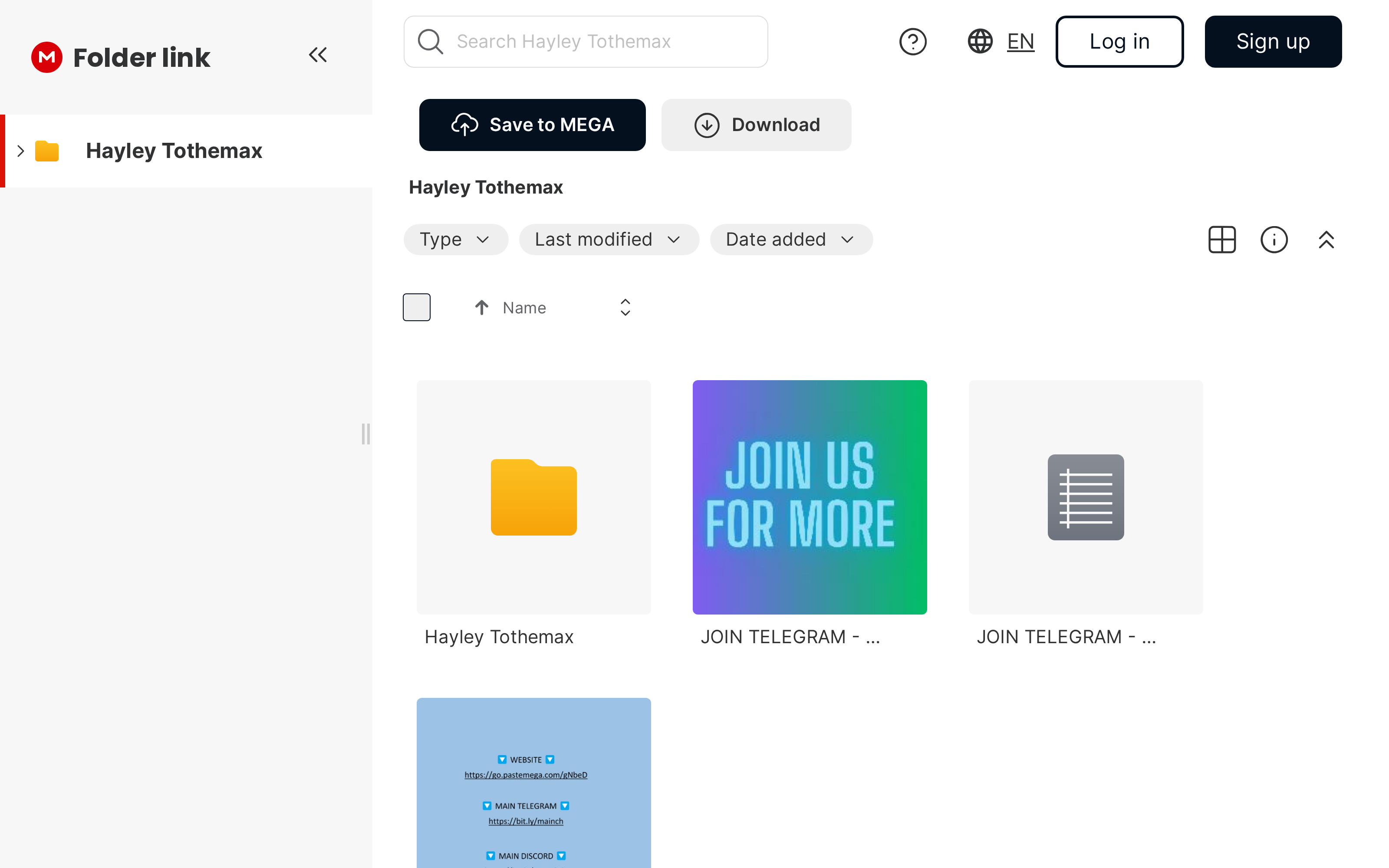Focus the Search Hayley Tothemax field

[586, 41]
